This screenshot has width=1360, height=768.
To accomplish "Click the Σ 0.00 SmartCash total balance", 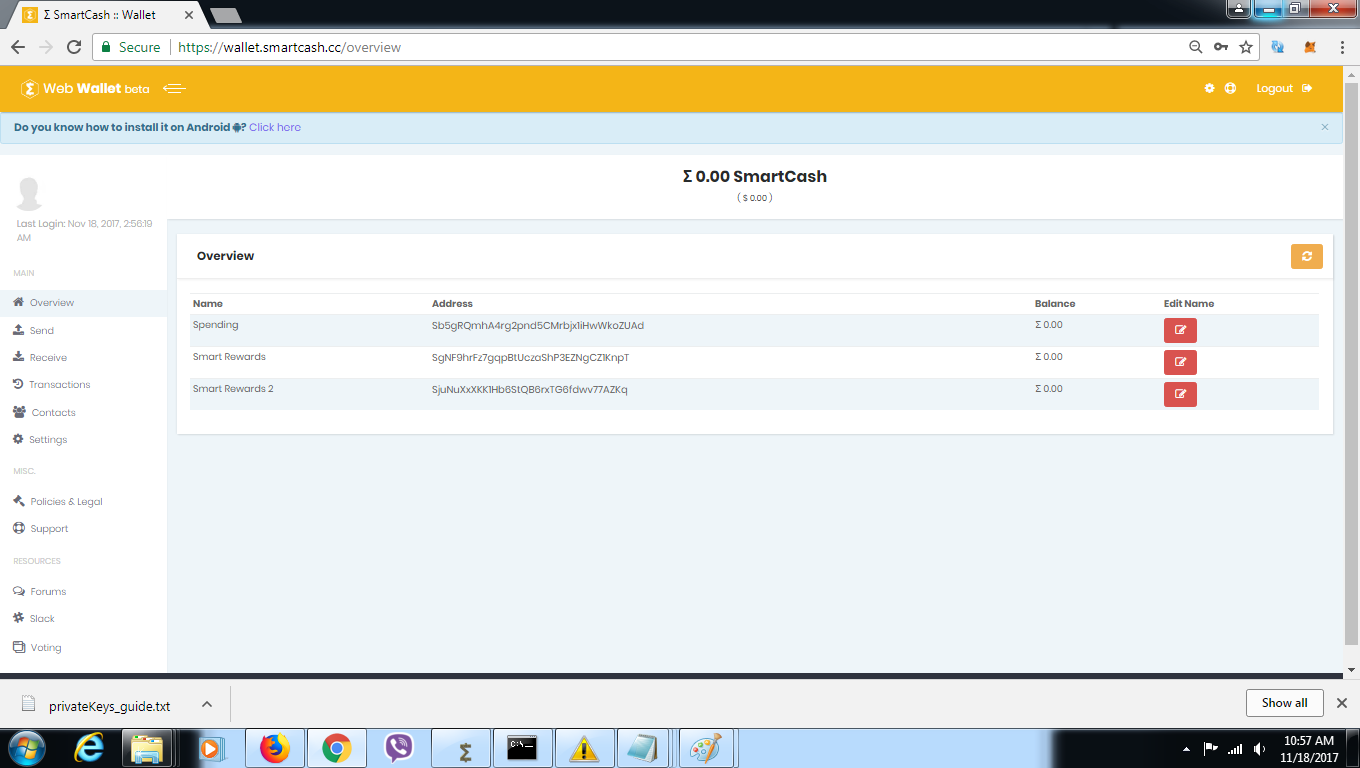I will tap(755, 176).
